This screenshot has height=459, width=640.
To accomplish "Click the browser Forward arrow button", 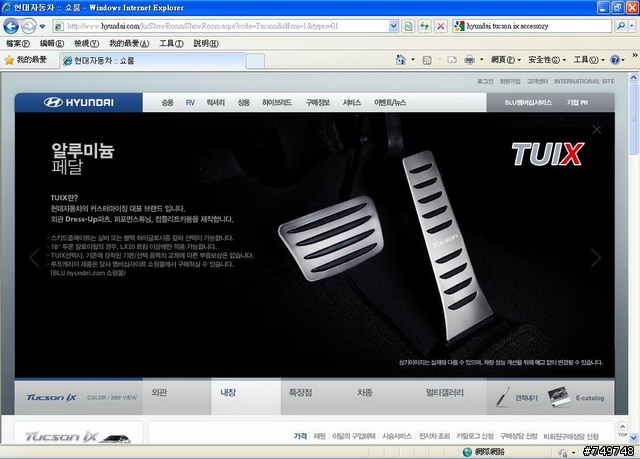I will point(28,27).
